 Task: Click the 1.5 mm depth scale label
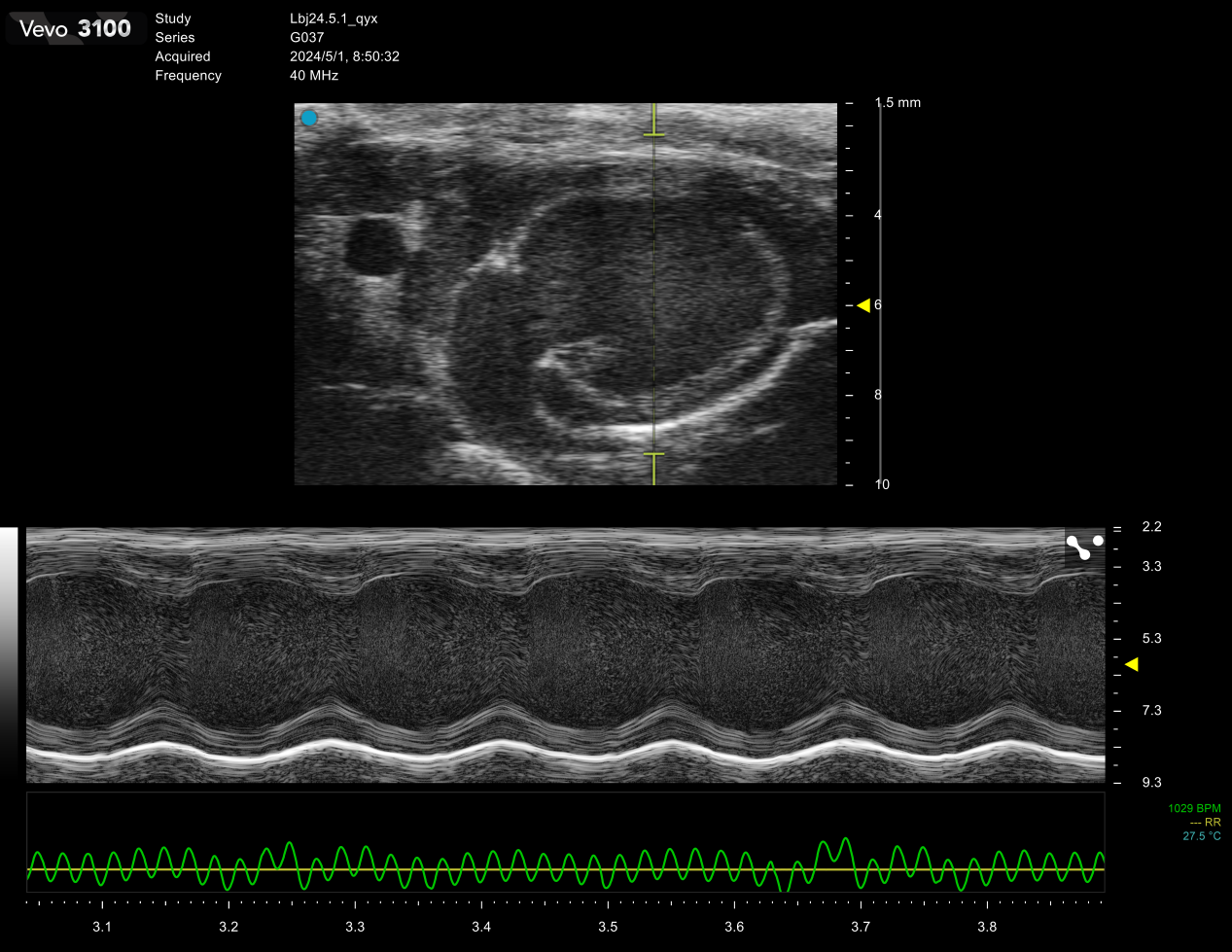tap(897, 103)
